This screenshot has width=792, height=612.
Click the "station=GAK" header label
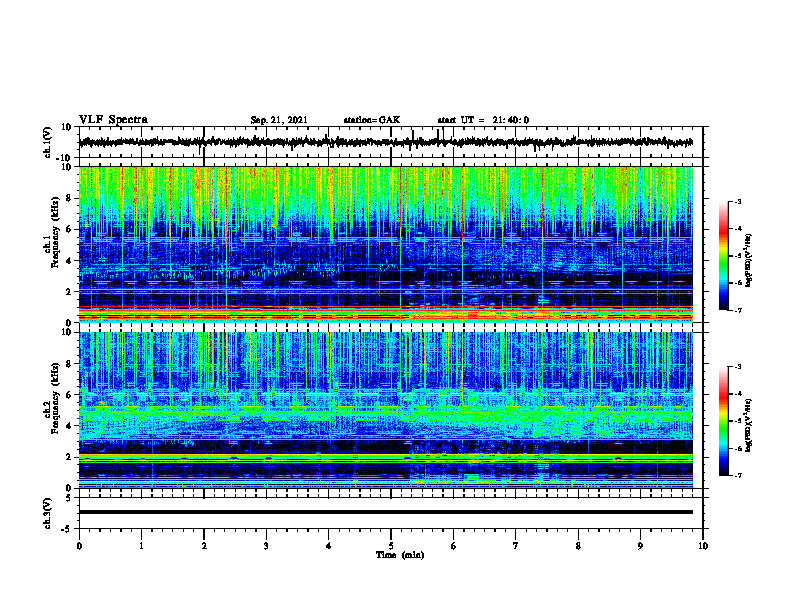tap(372, 120)
